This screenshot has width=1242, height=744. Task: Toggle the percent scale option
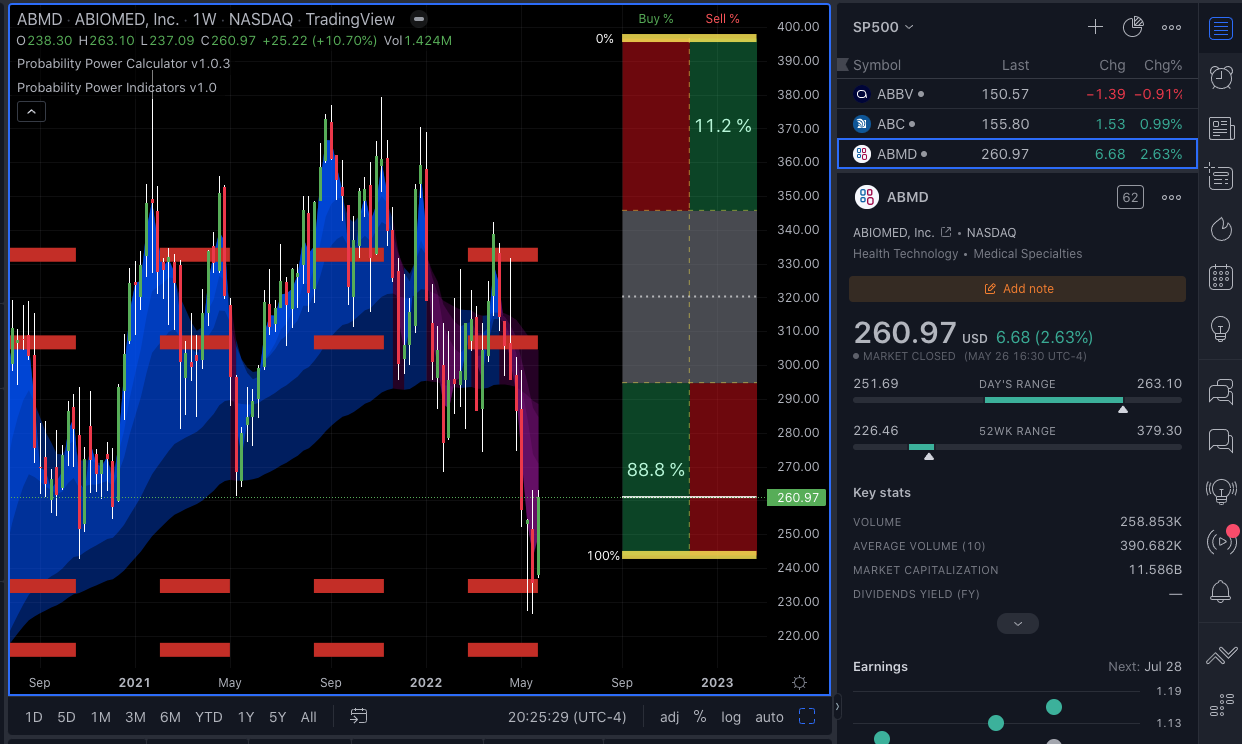click(700, 717)
